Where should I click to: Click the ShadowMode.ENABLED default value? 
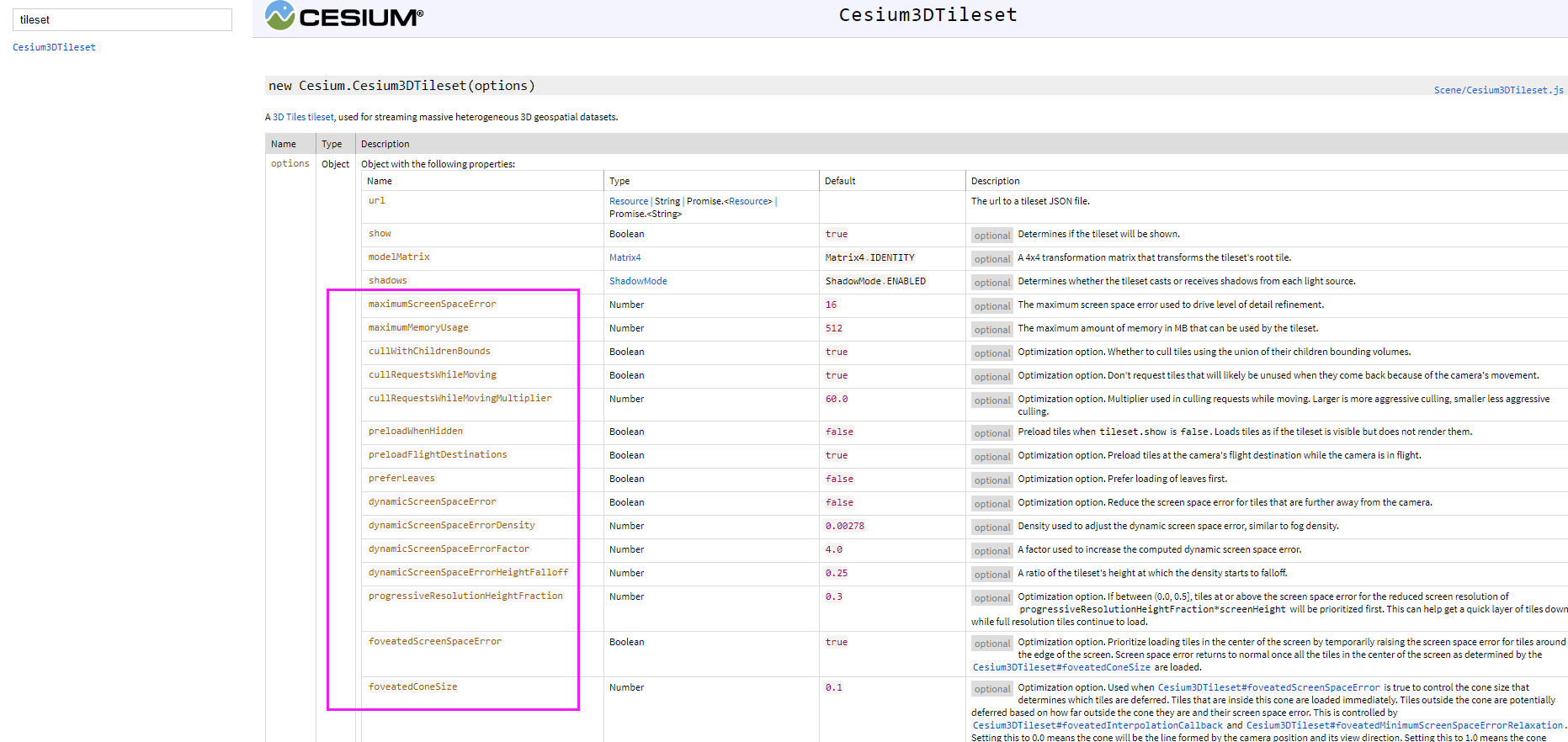tap(875, 281)
